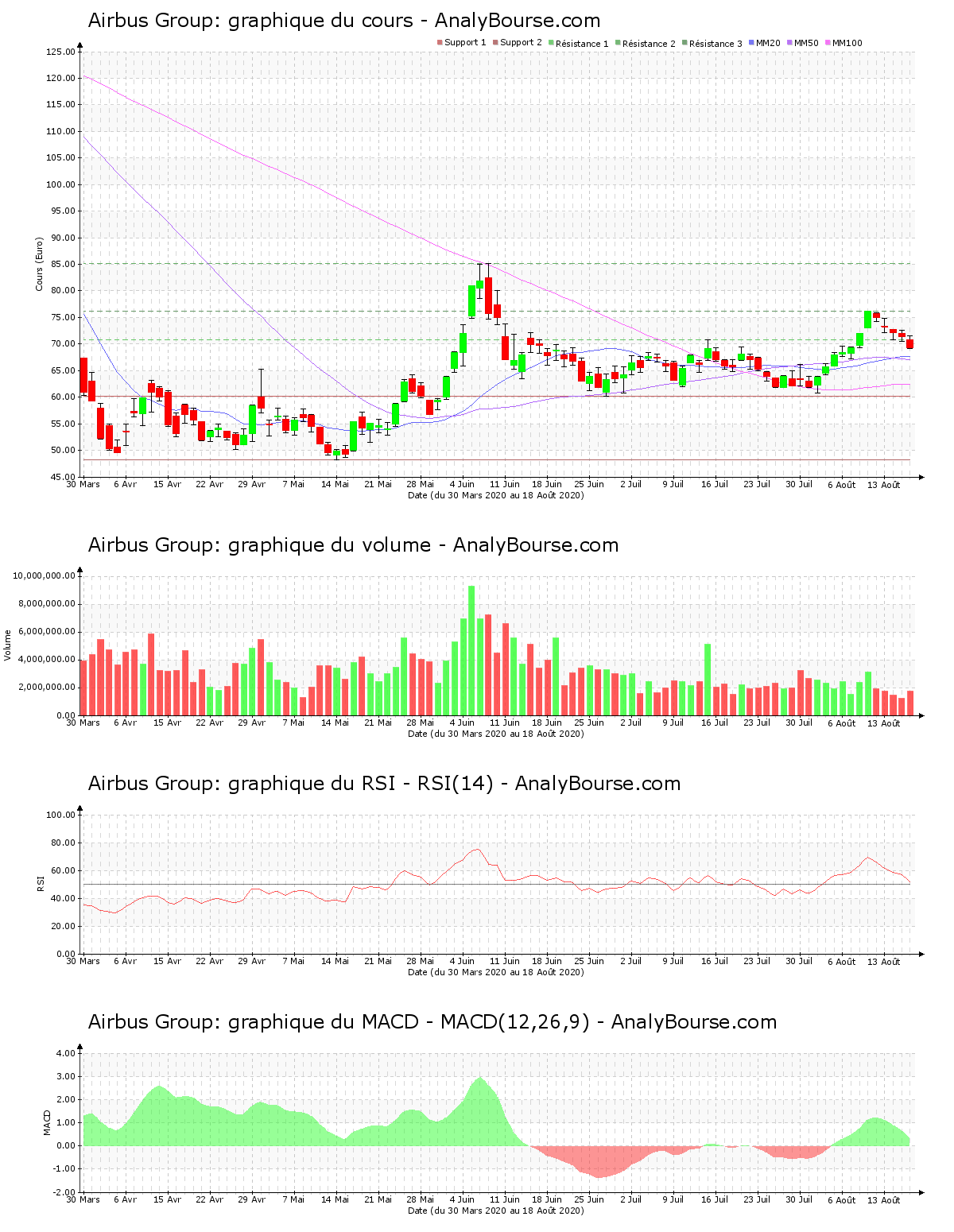Image resolution: width=954 pixels, height=1232 pixels.
Task: Click '2 Juil' date on the price chart
Action: click(630, 484)
